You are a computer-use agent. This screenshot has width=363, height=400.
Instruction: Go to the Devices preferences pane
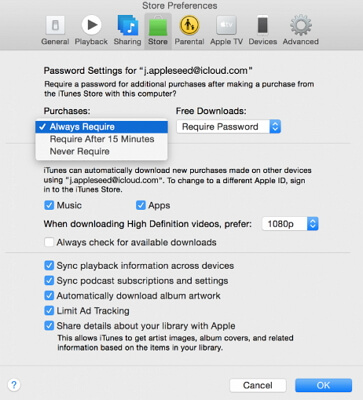coord(263,31)
